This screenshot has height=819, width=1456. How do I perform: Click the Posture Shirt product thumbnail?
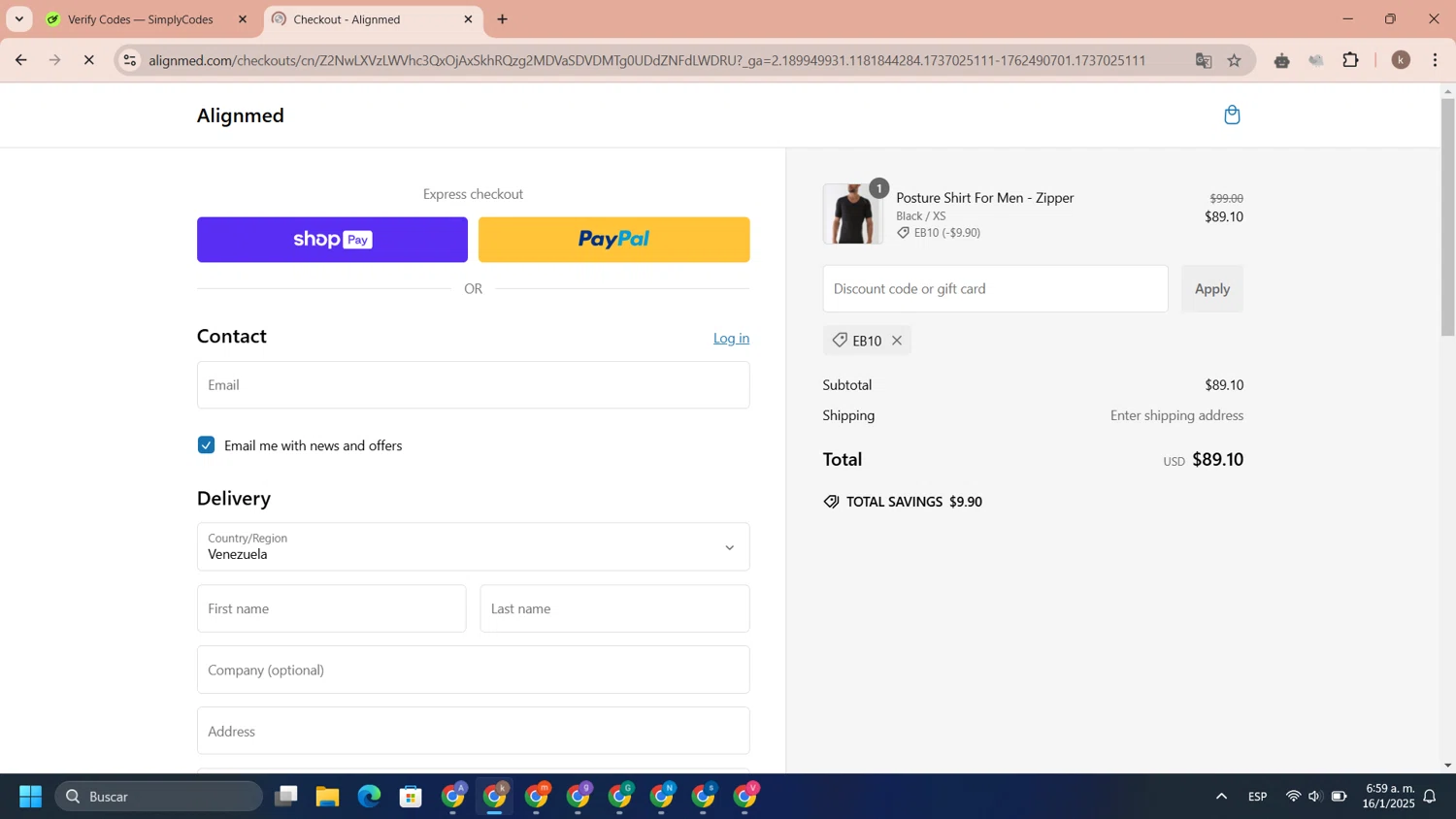852,213
